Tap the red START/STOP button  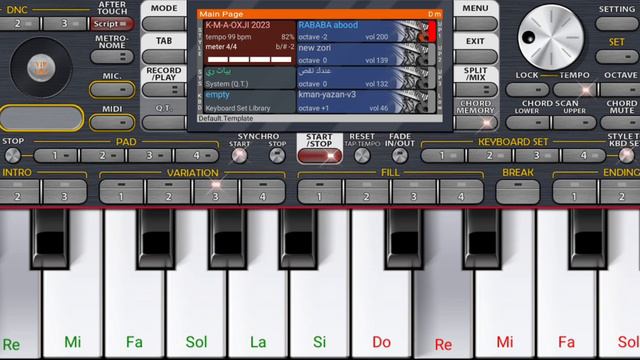click(x=320, y=156)
